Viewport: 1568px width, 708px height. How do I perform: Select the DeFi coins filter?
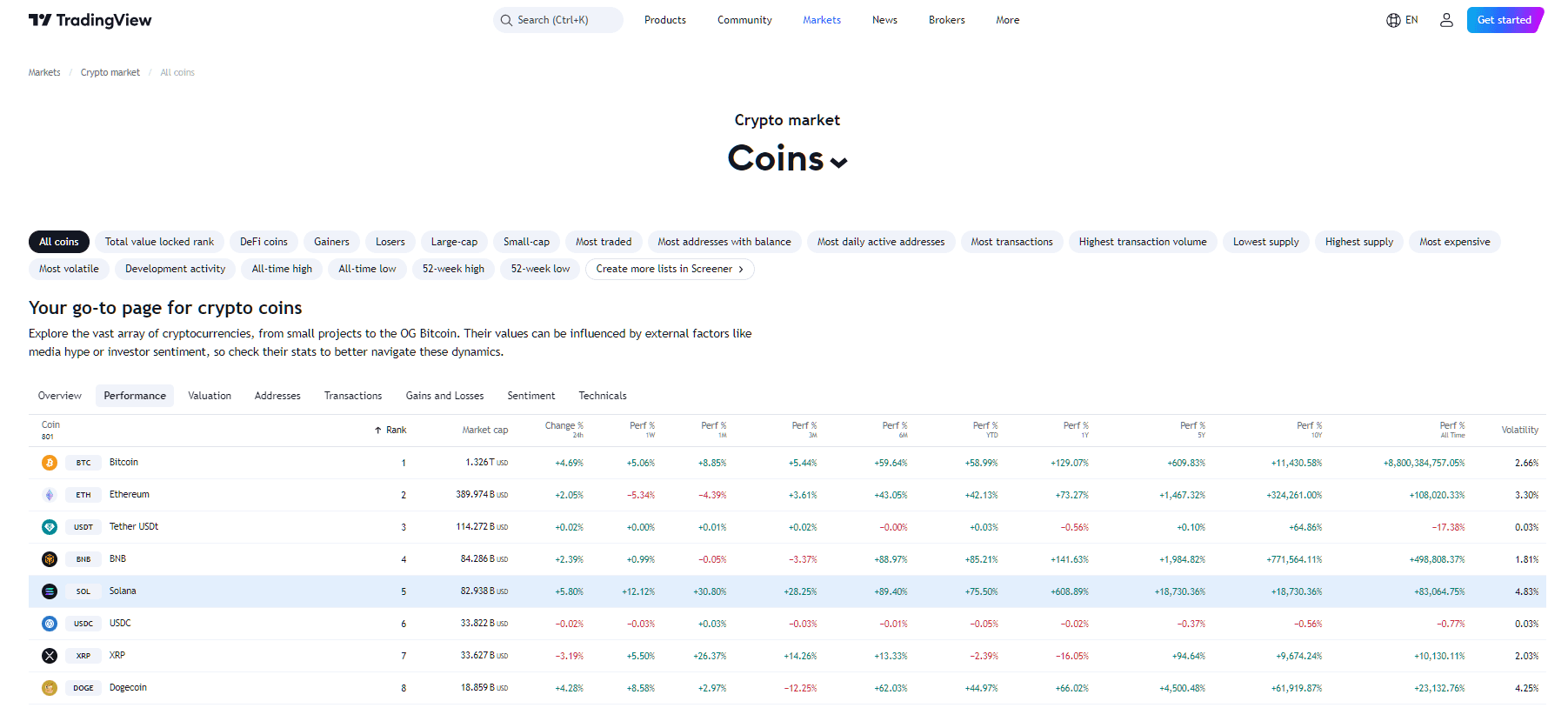coord(264,242)
